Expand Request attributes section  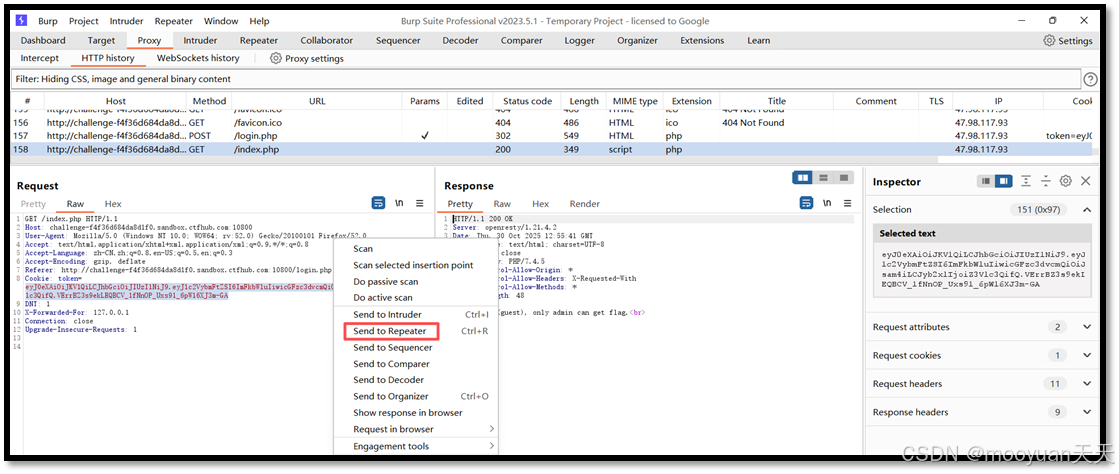[x=1087, y=327]
